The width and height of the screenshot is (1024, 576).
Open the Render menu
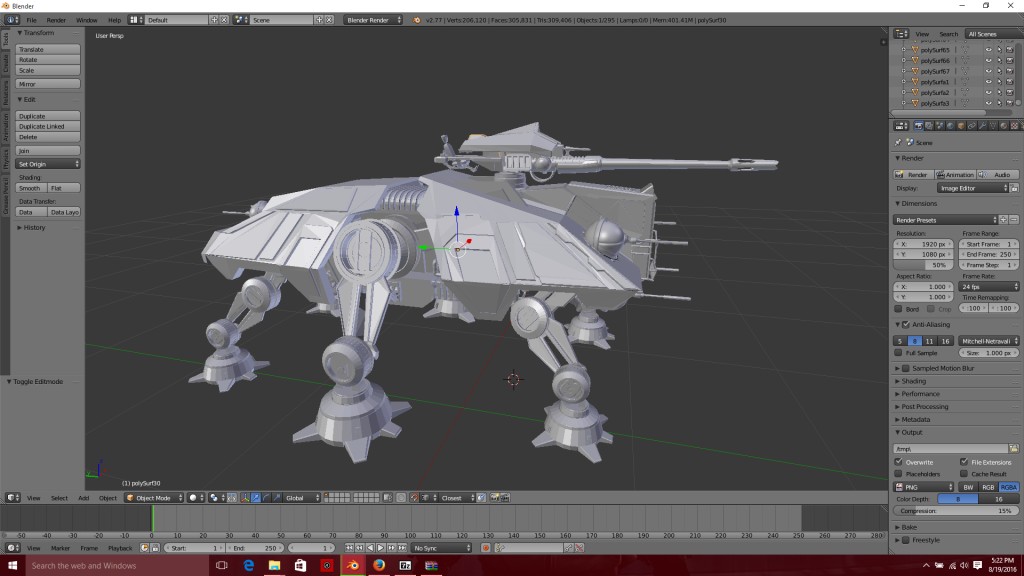[56, 19]
